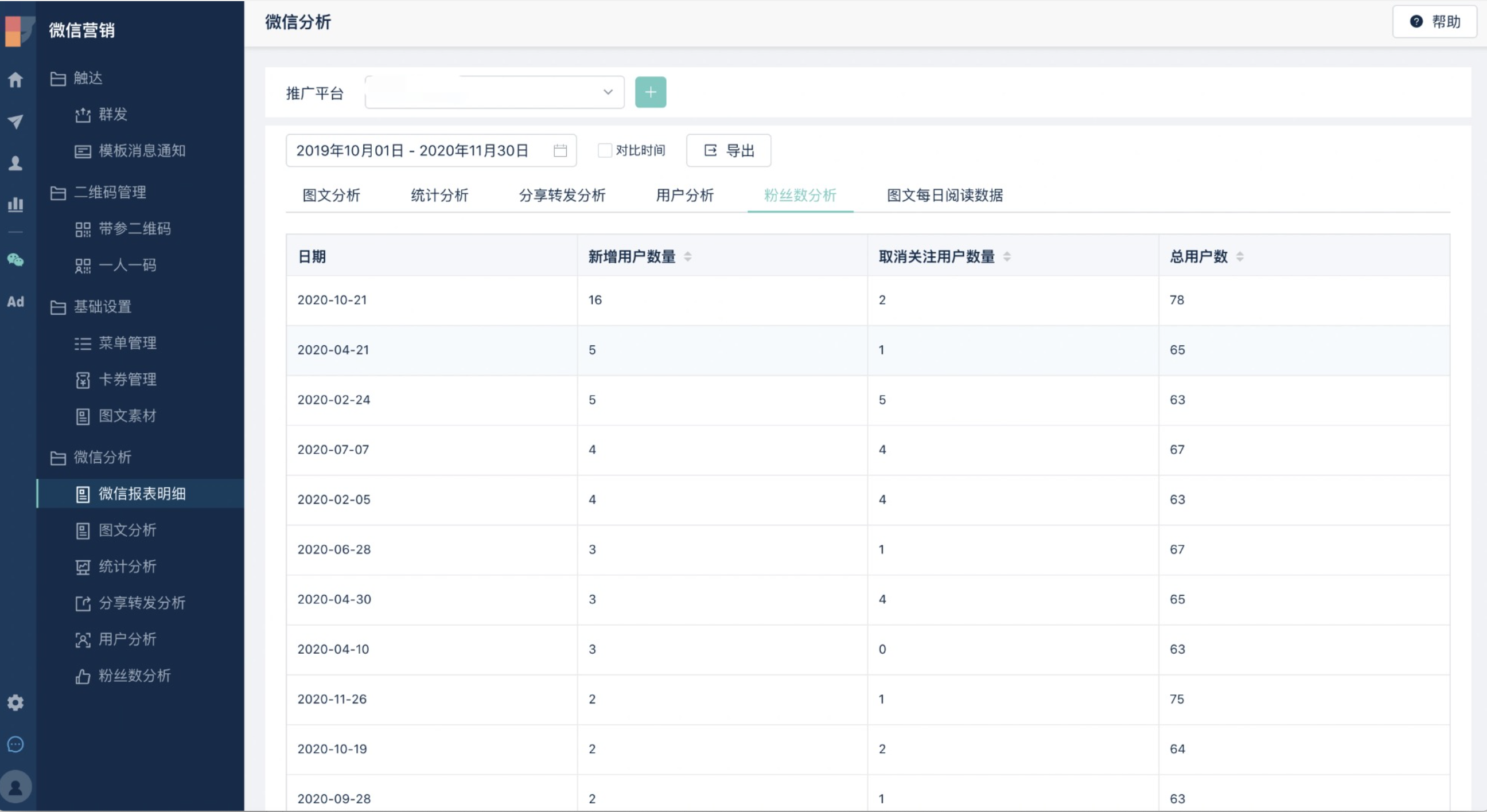Open settings gear icon in left rail
This screenshot has height=812, width=1487.
[15, 702]
